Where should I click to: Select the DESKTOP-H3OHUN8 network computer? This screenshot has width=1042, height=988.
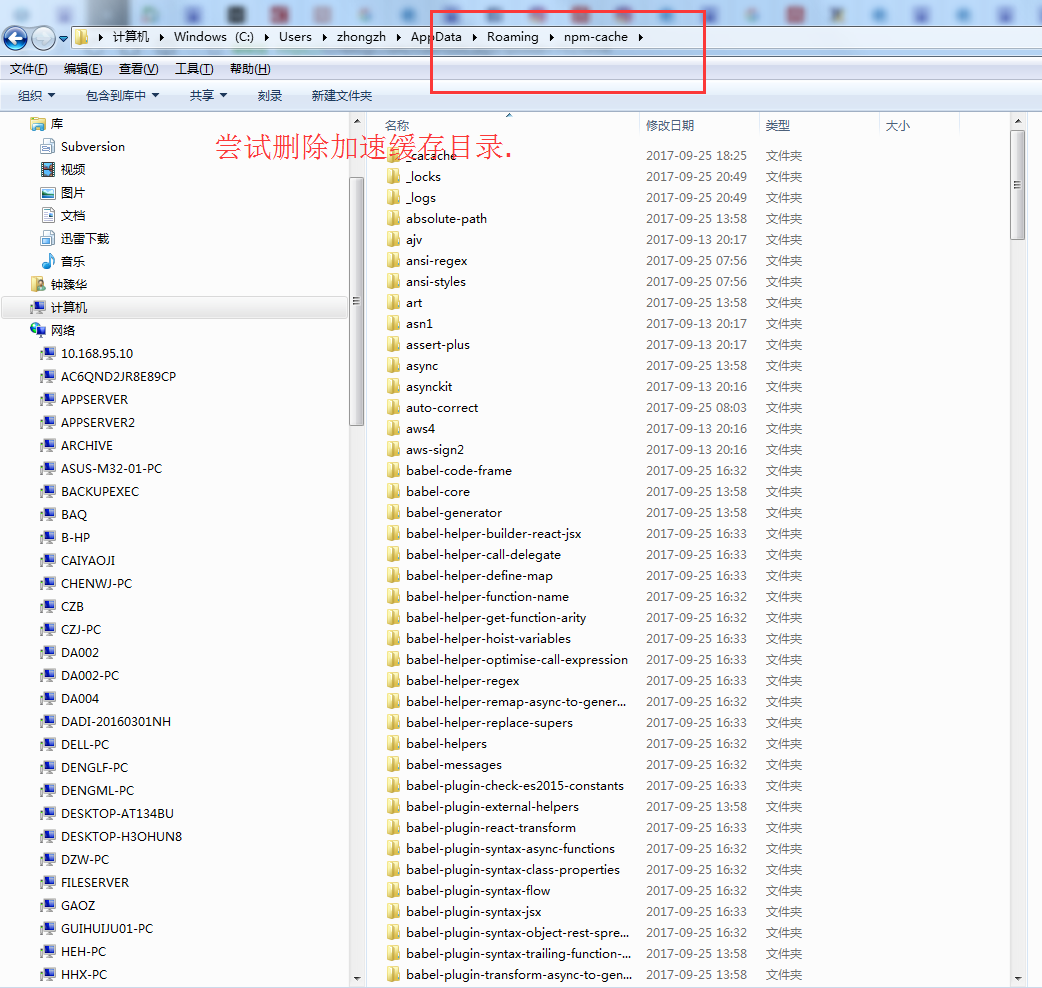coord(122,837)
